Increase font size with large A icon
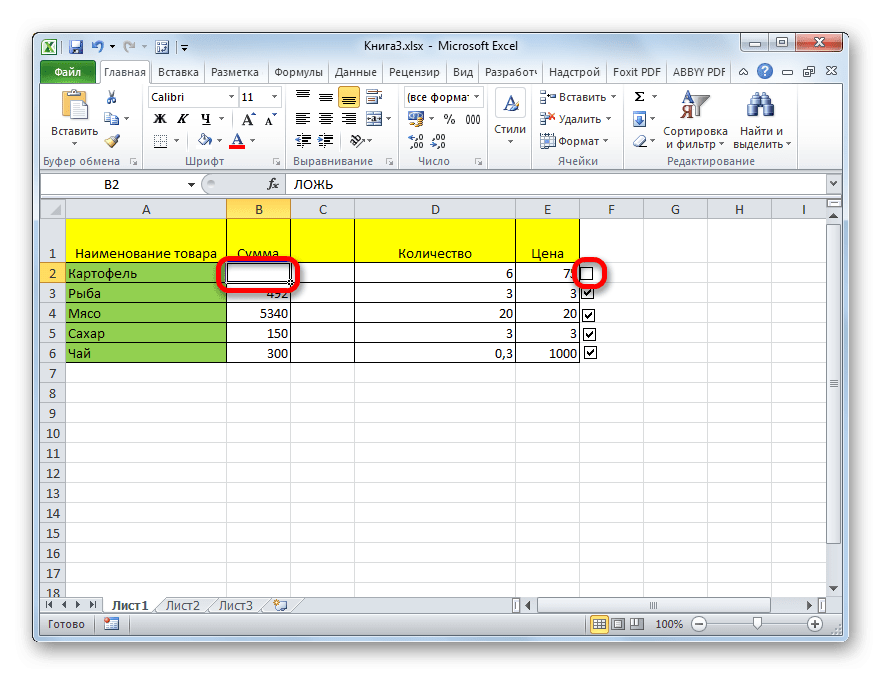 tap(248, 119)
